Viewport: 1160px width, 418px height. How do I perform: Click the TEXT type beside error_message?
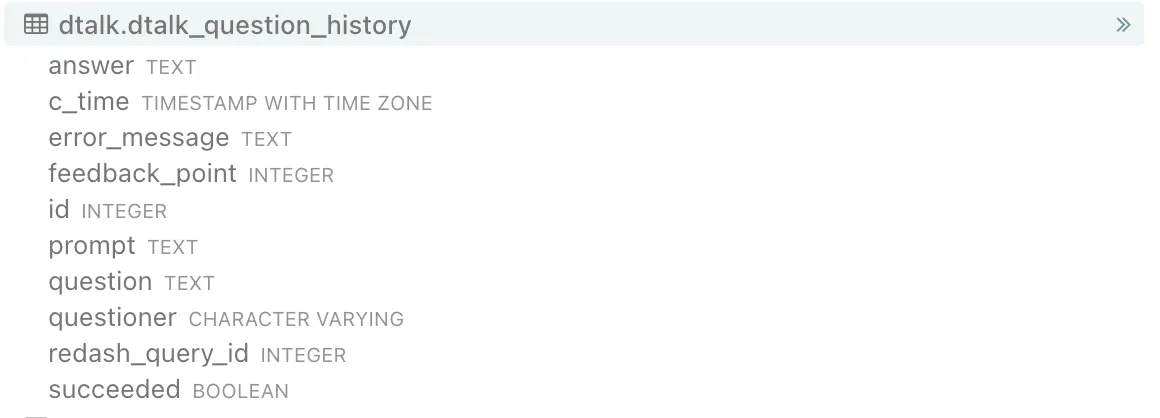tap(266, 140)
